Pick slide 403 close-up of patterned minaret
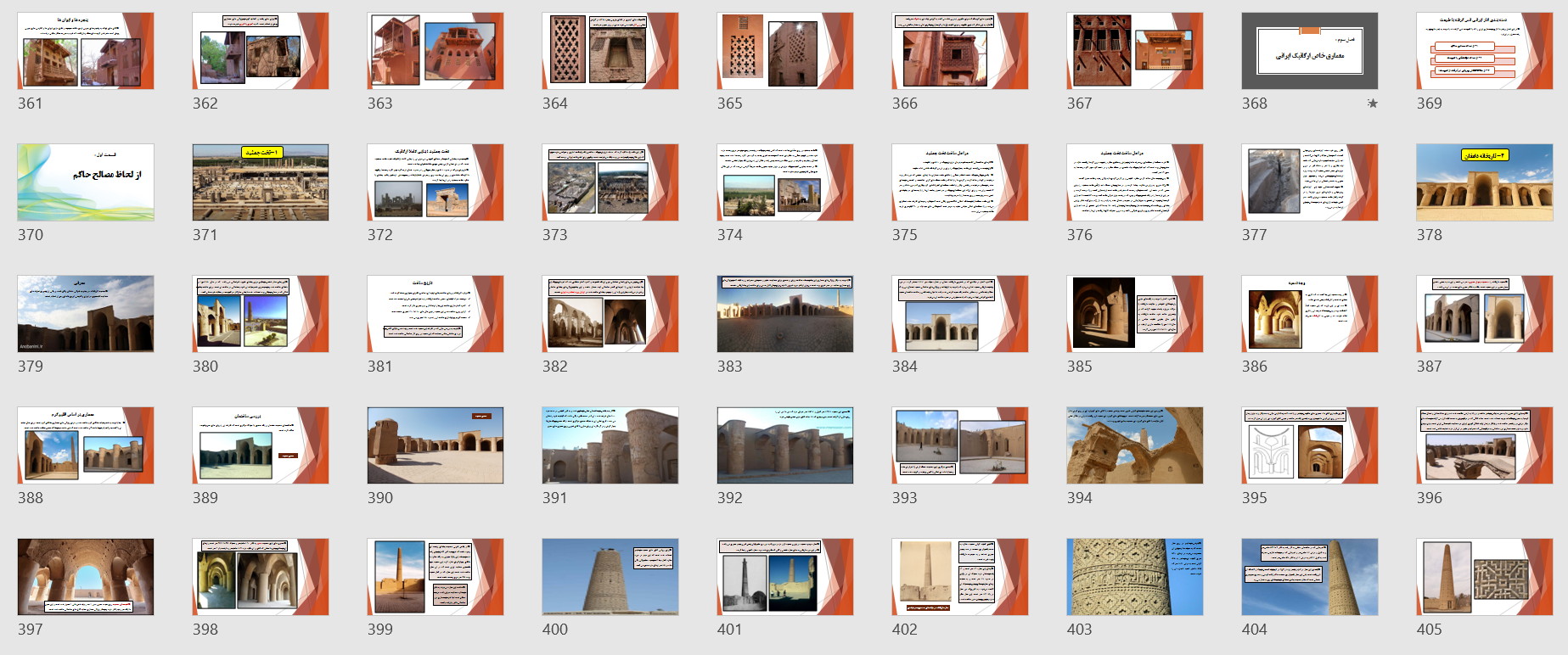1568x655 pixels. [1134, 577]
